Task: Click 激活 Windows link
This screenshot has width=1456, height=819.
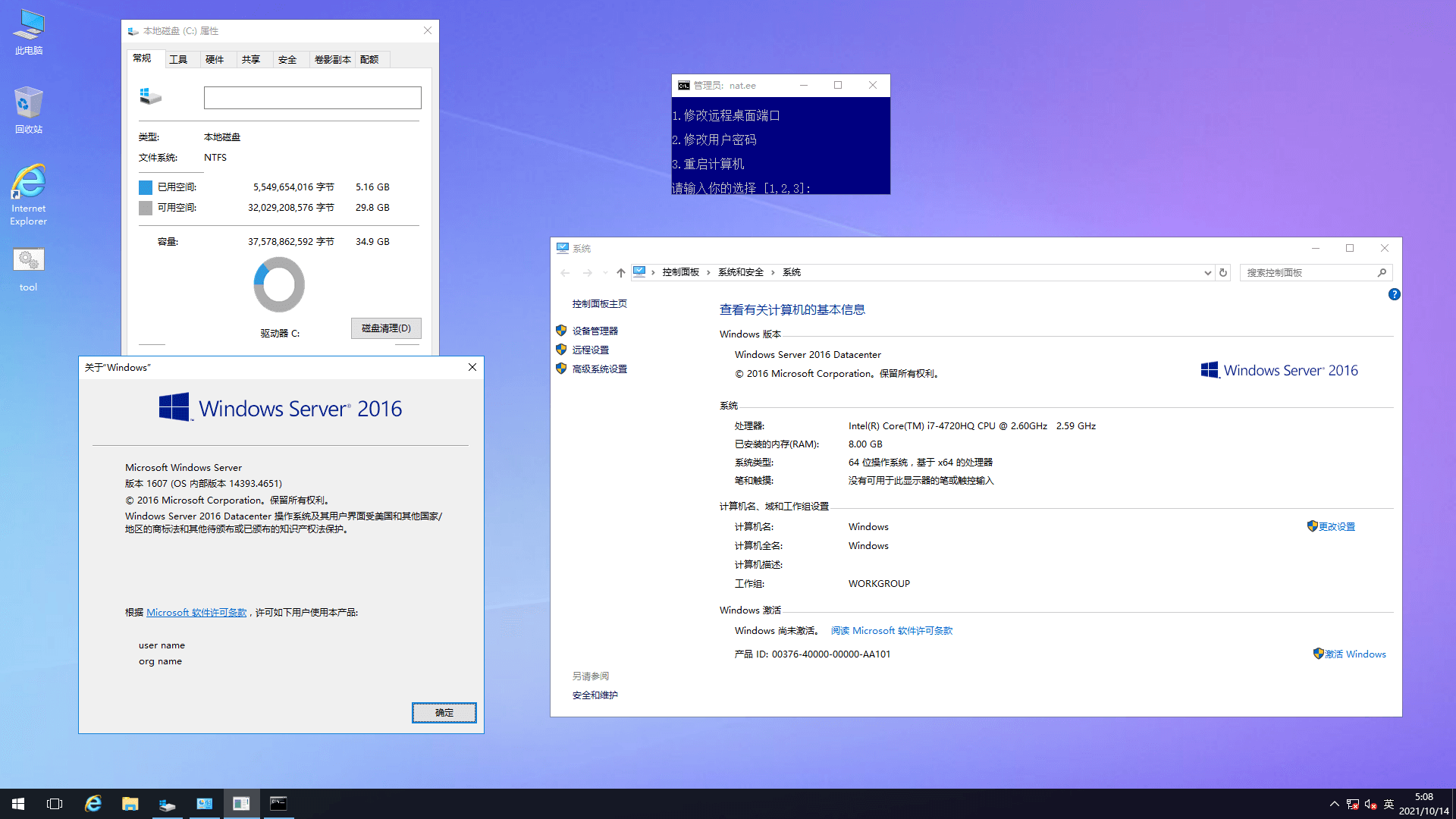Action: click(x=1355, y=654)
